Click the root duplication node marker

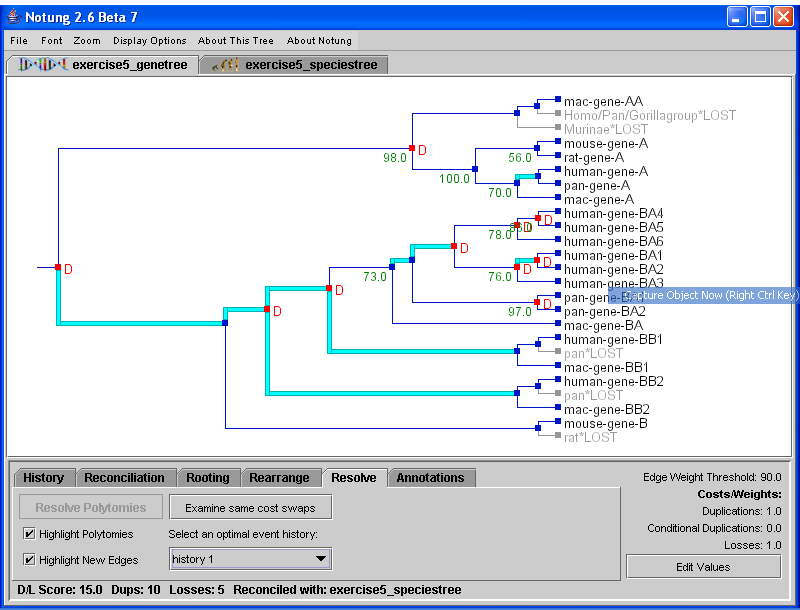pyautogui.click(x=58, y=268)
